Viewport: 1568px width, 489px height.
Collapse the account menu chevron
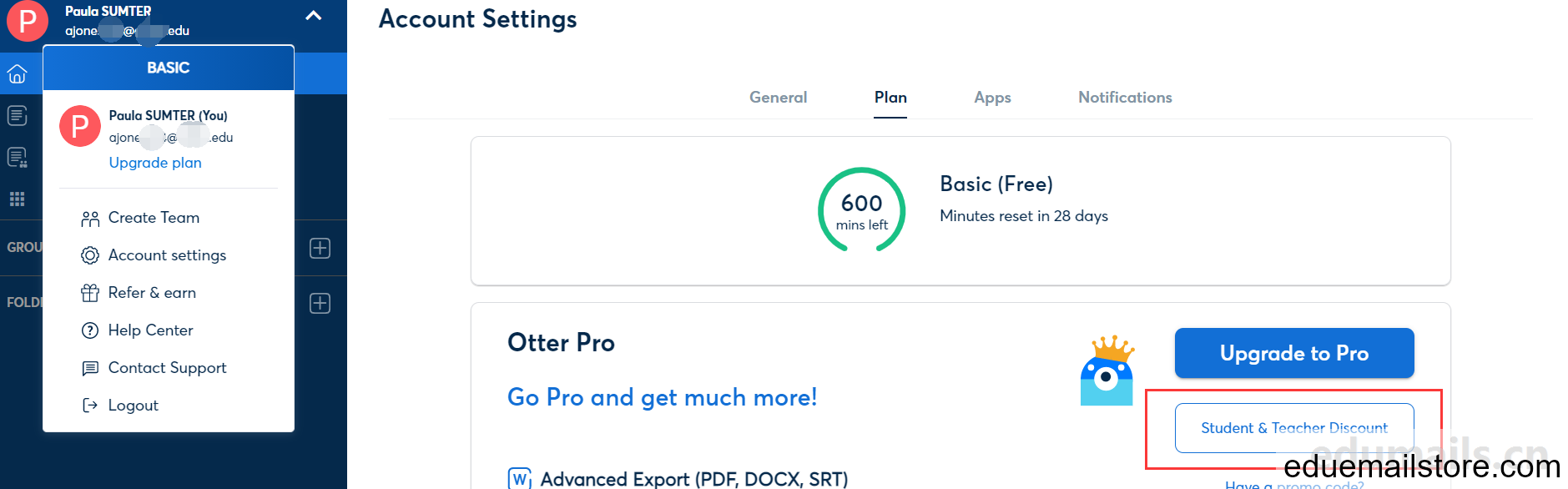314,15
